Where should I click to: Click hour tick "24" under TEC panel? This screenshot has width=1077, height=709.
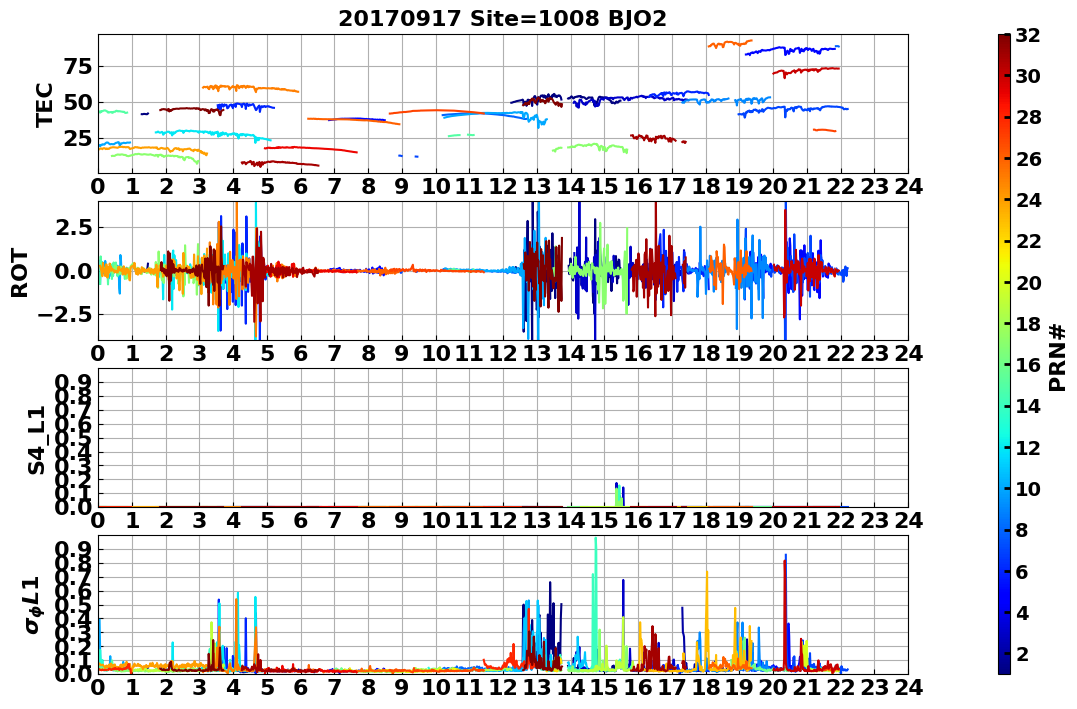[908, 186]
